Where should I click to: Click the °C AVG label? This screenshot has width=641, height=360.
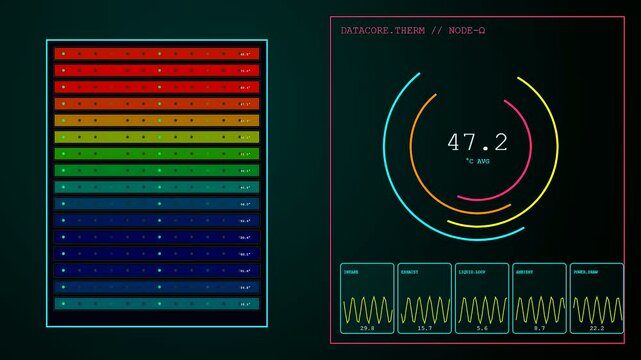(x=477, y=161)
